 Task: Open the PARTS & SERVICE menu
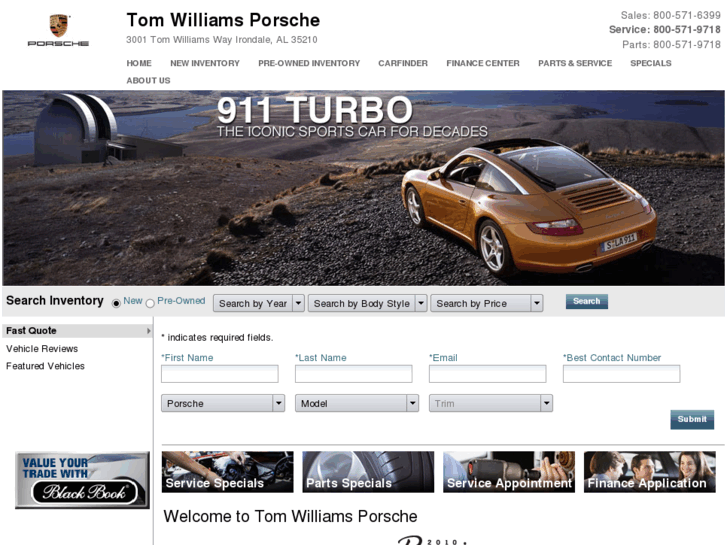click(575, 63)
